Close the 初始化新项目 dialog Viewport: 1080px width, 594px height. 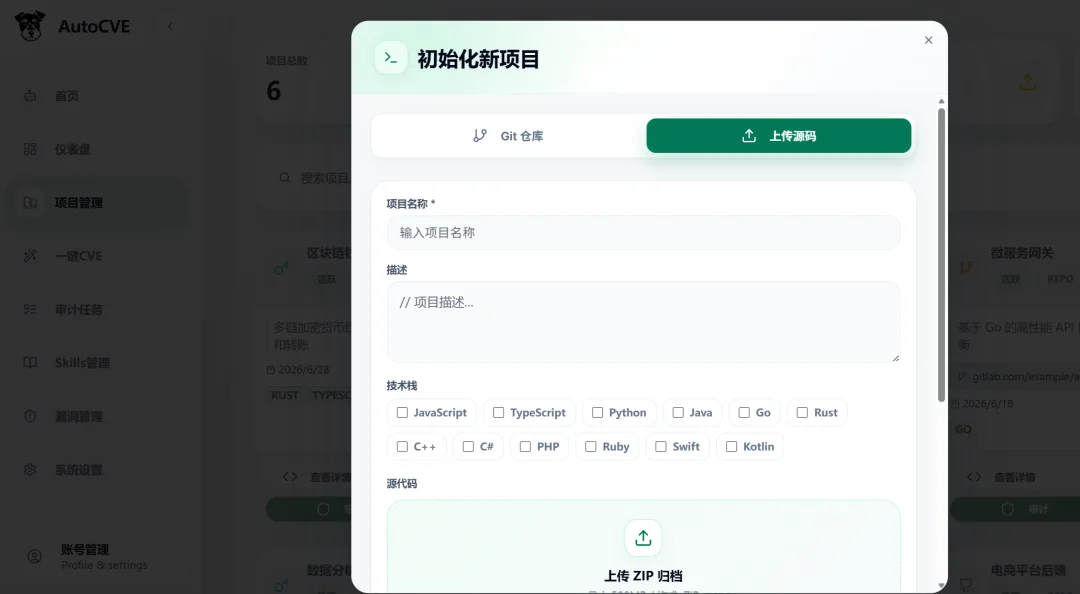tap(928, 40)
